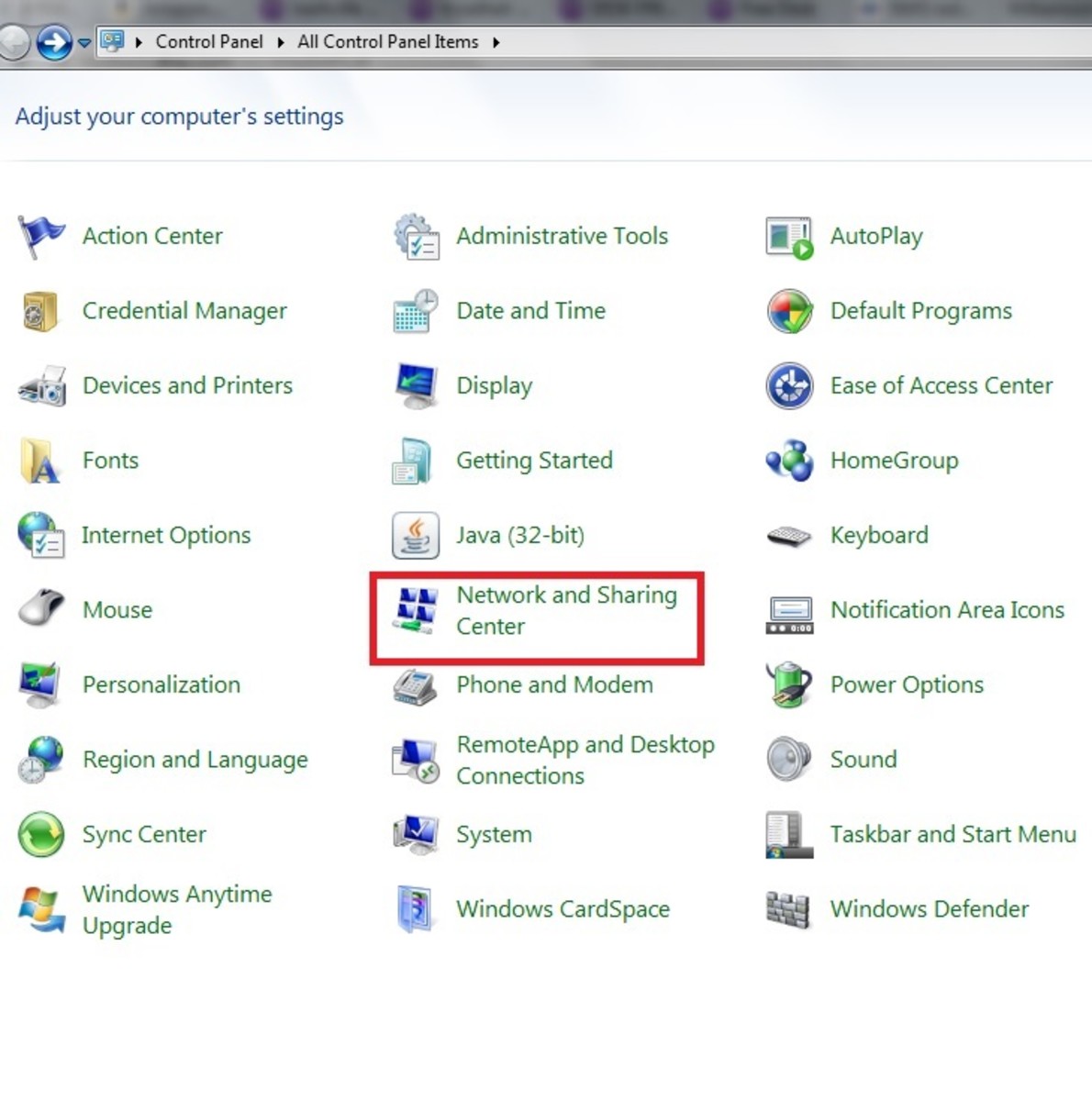Open the HomeGroup spheres icon
1092x1101 pixels.
point(788,461)
